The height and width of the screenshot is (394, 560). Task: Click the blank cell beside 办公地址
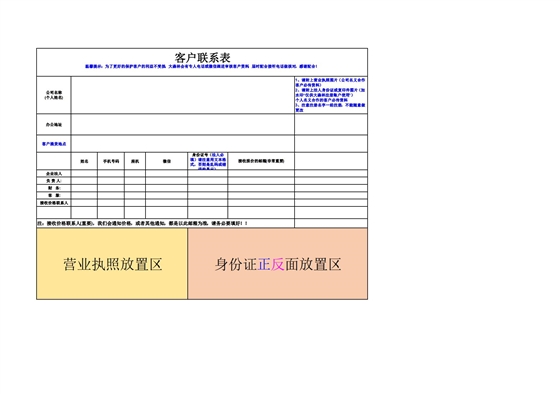click(x=182, y=125)
